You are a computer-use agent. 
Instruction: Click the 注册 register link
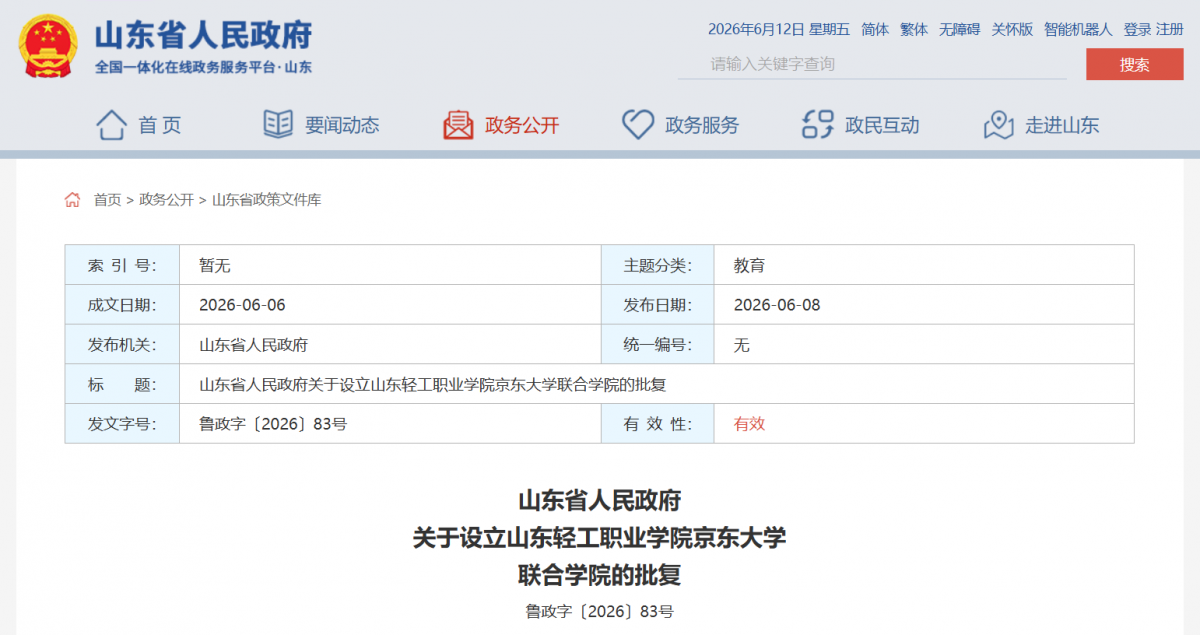tap(1170, 30)
